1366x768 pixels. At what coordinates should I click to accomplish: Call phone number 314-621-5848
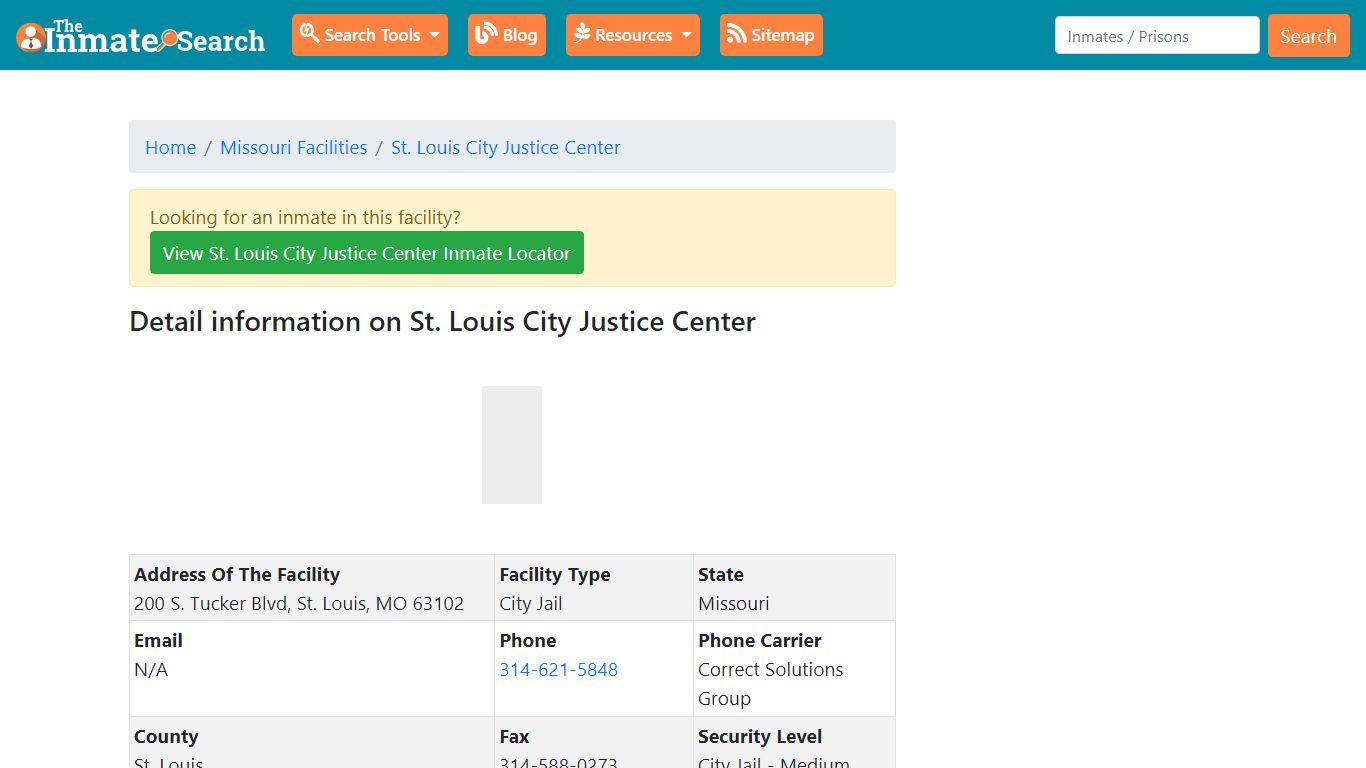pos(559,669)
